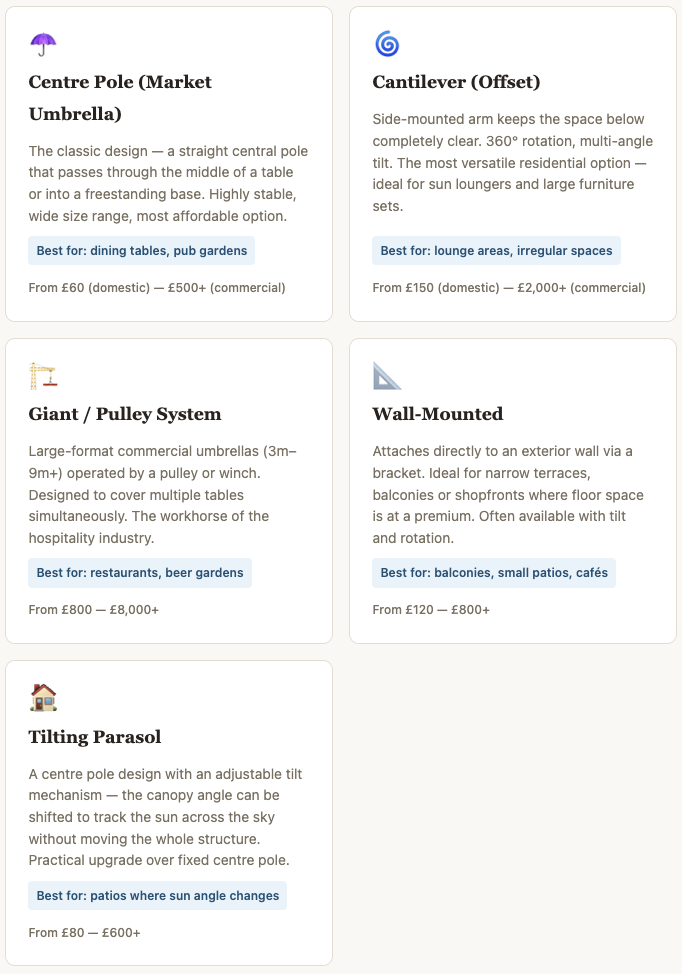Image resolution: width=682 pixels, height=974 pixels.
Task: Open the Tilting Parasol heading
Action: [x=94, y=737]
